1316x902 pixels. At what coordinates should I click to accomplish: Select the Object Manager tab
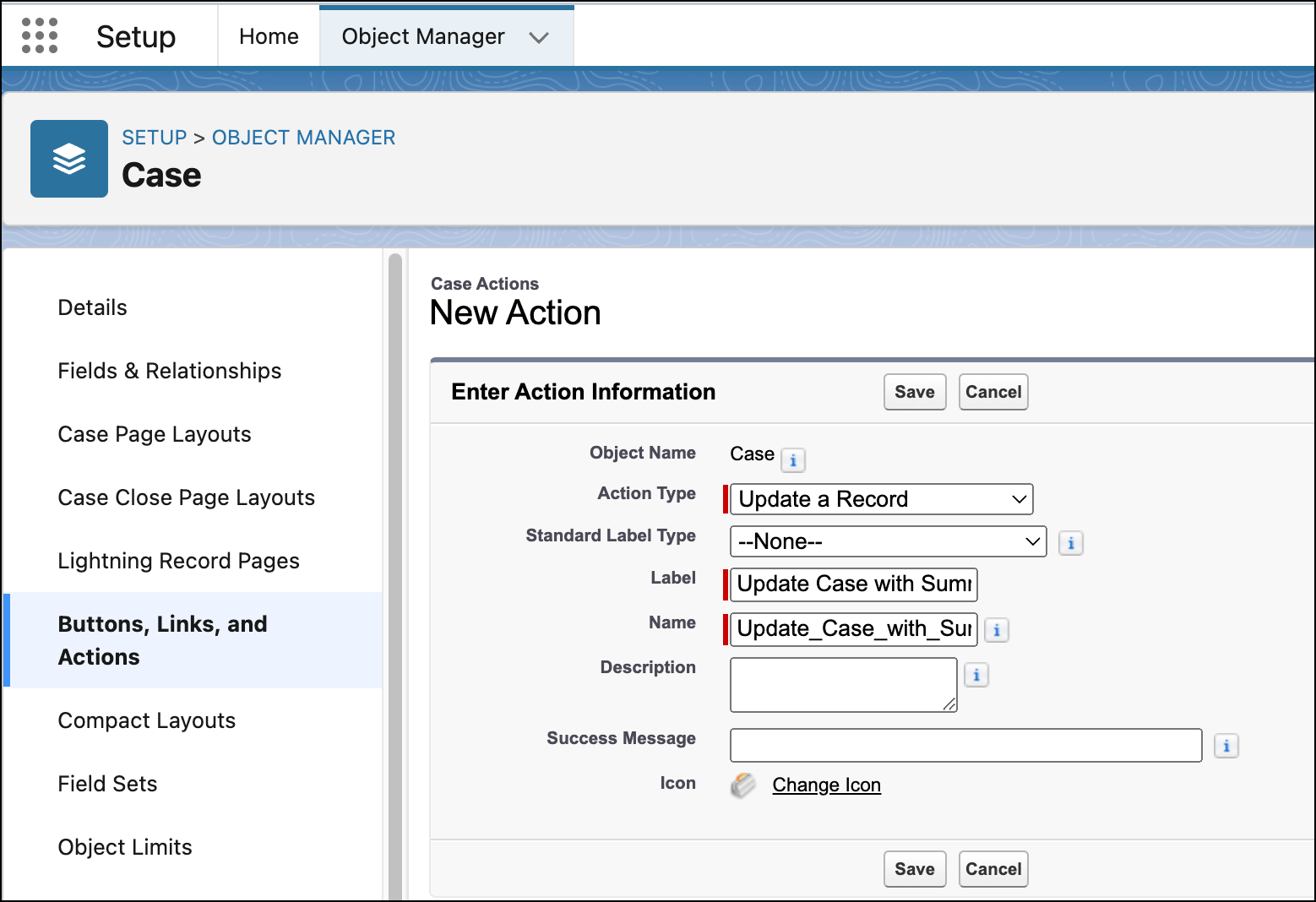[x=422, y=36]
